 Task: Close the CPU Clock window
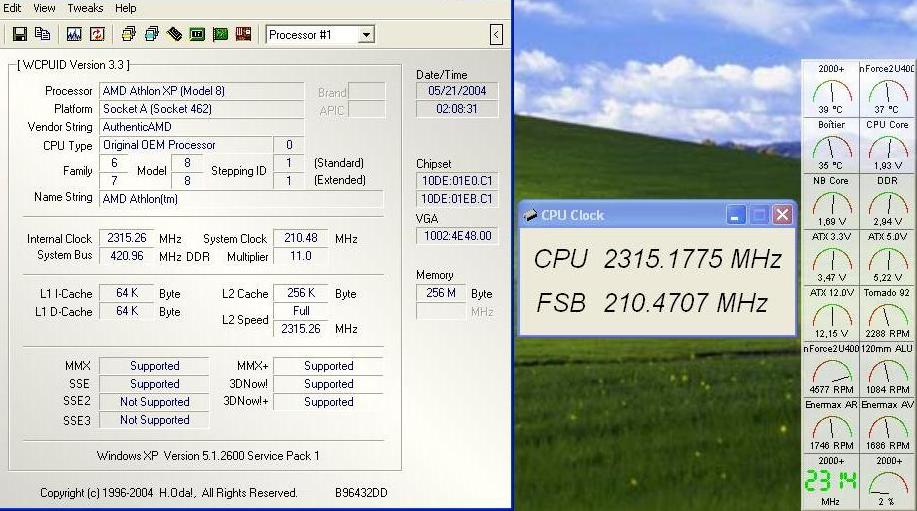pos(782,215)
